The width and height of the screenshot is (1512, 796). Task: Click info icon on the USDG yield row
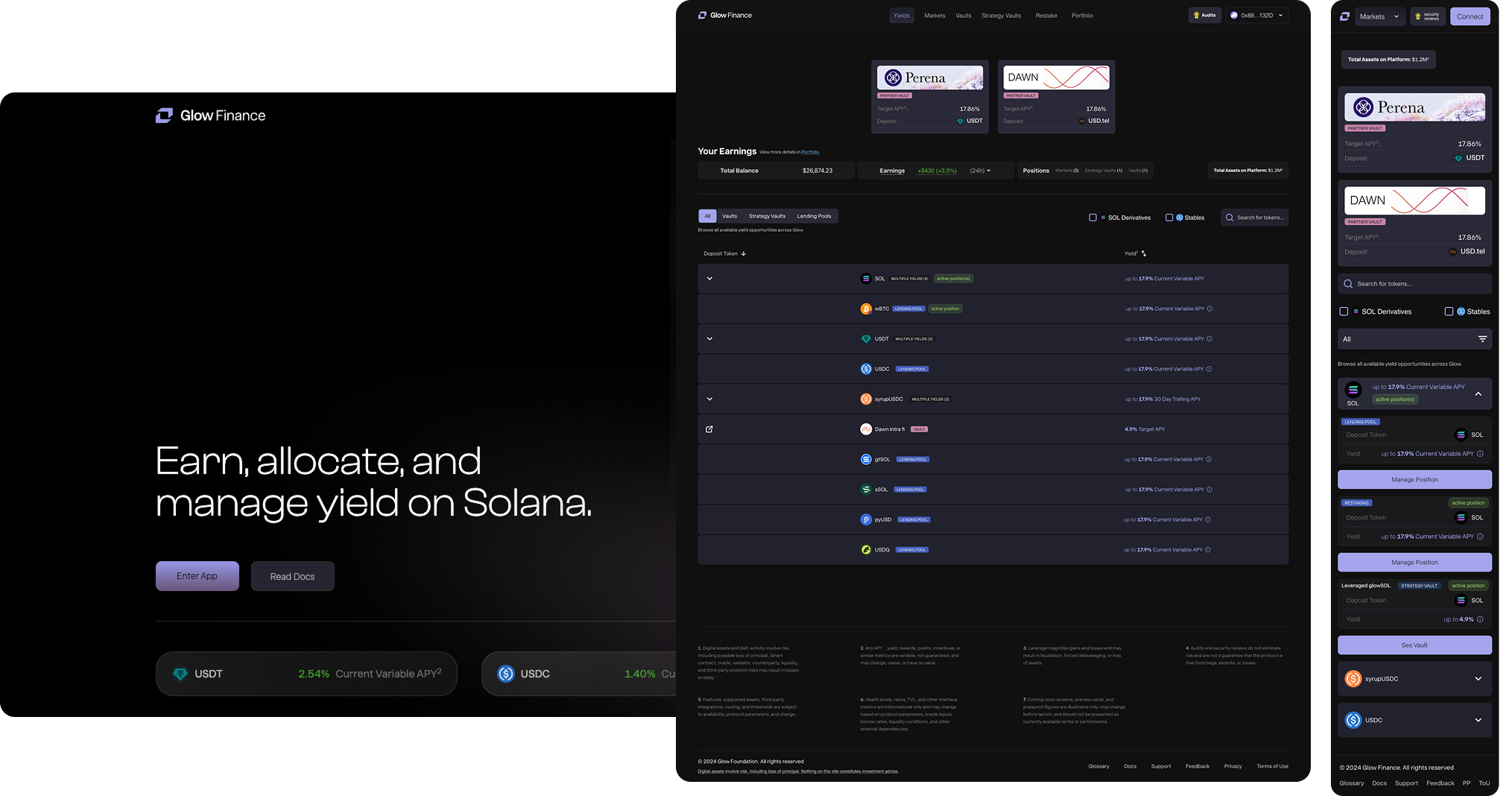[x=1208, y=550]
